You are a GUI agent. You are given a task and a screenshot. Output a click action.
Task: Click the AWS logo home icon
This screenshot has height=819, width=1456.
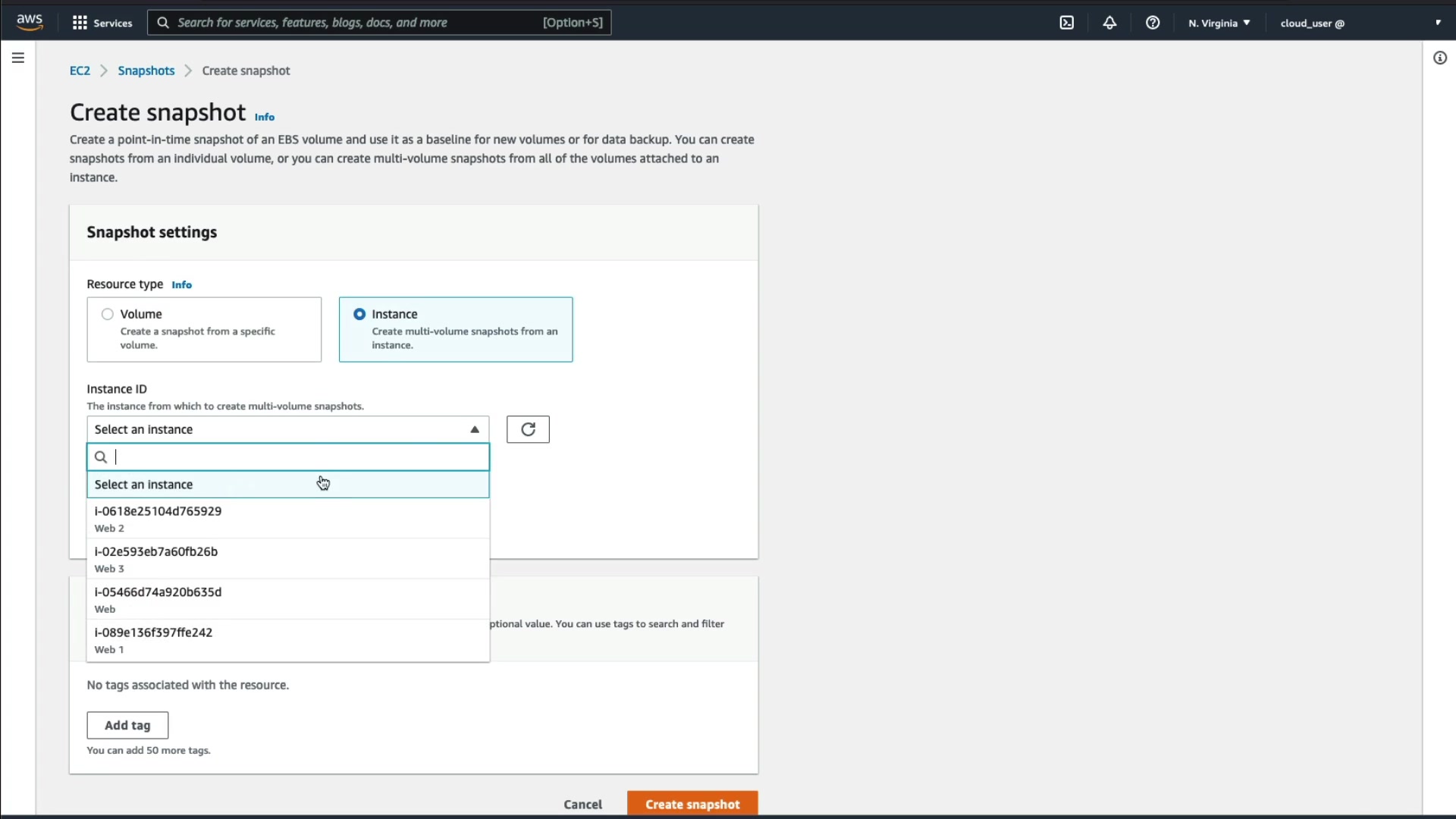30,22
